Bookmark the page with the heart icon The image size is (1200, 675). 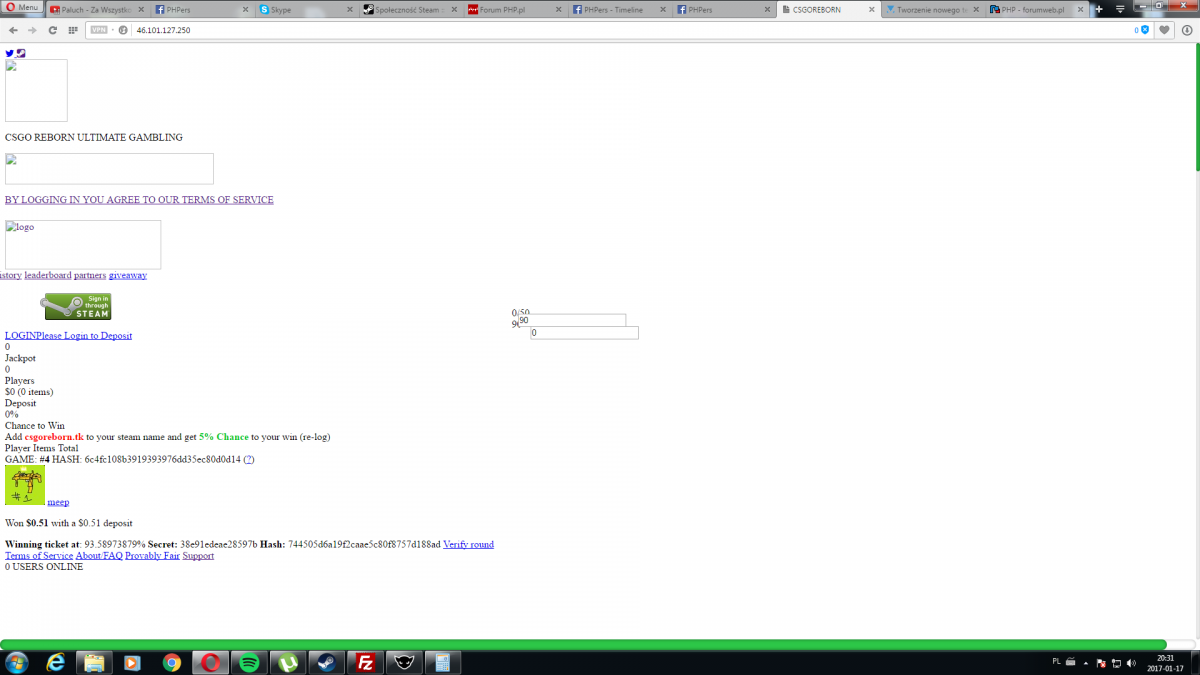[x=1164, y=30]
